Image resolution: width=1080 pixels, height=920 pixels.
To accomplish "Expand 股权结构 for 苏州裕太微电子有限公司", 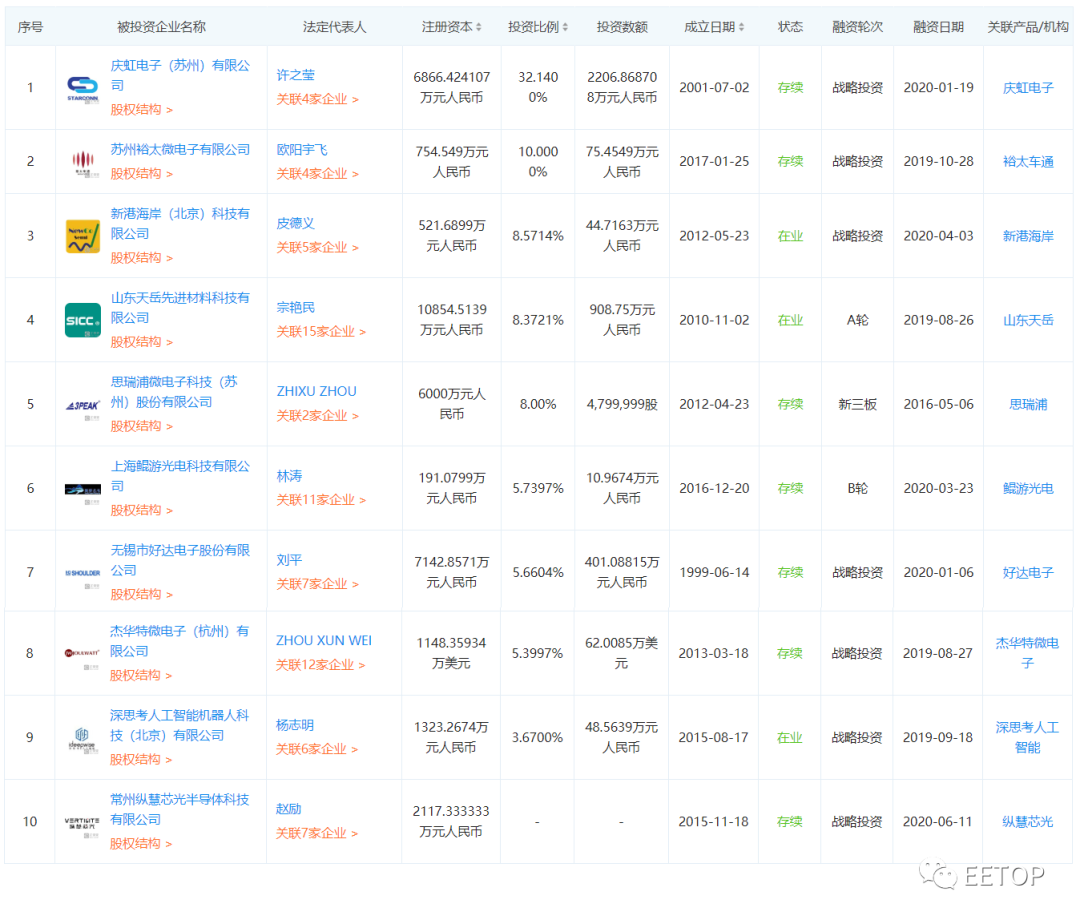I will tap(142, 174).
